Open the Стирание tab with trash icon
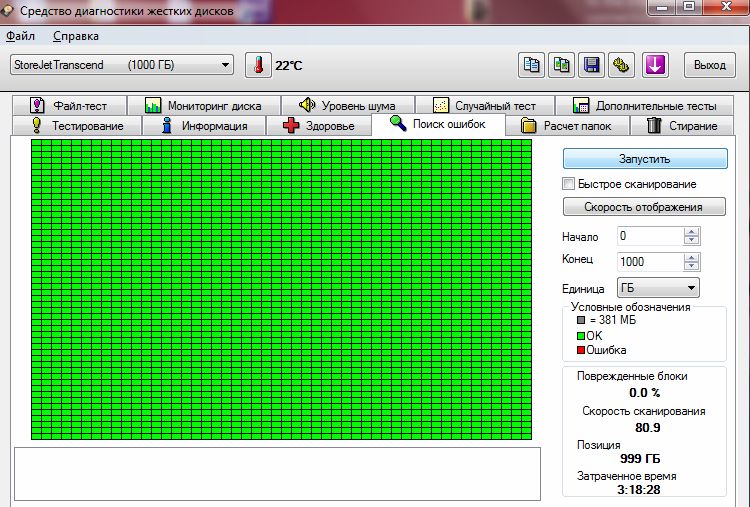Viewport: 750px width, 507px height. click(682, 126)
